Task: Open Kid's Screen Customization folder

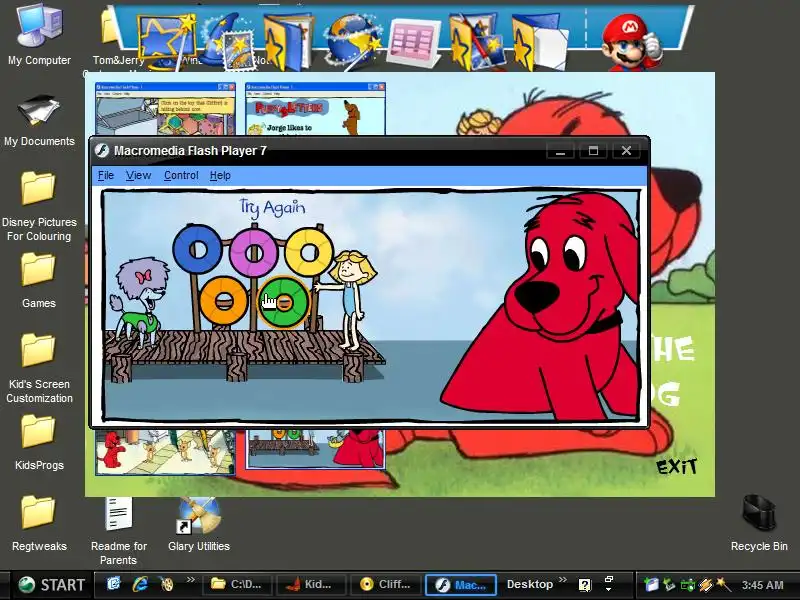Action: (39, 368)
